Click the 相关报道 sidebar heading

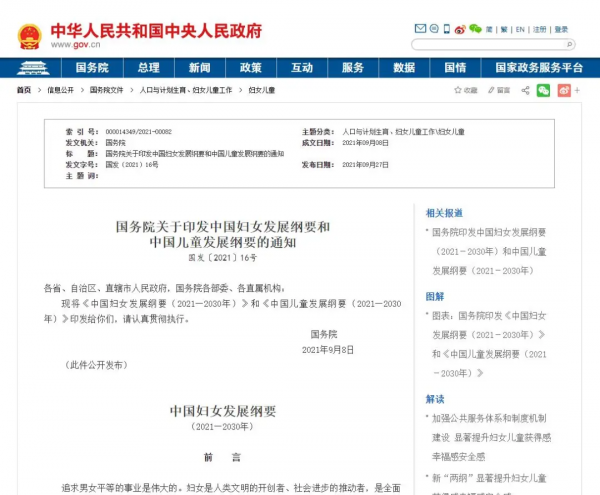point(444,213)
